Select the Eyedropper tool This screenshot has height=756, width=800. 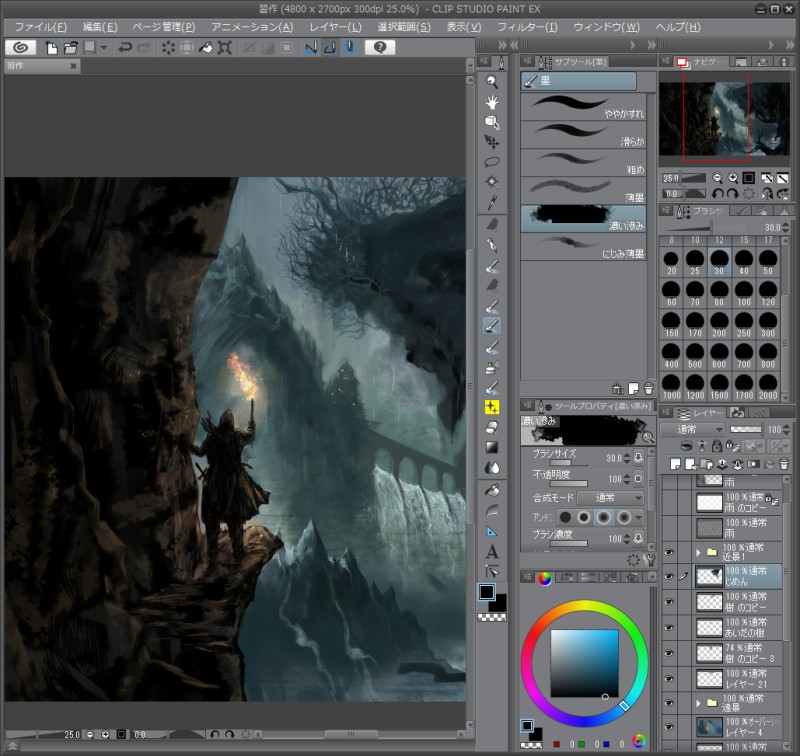492,203
